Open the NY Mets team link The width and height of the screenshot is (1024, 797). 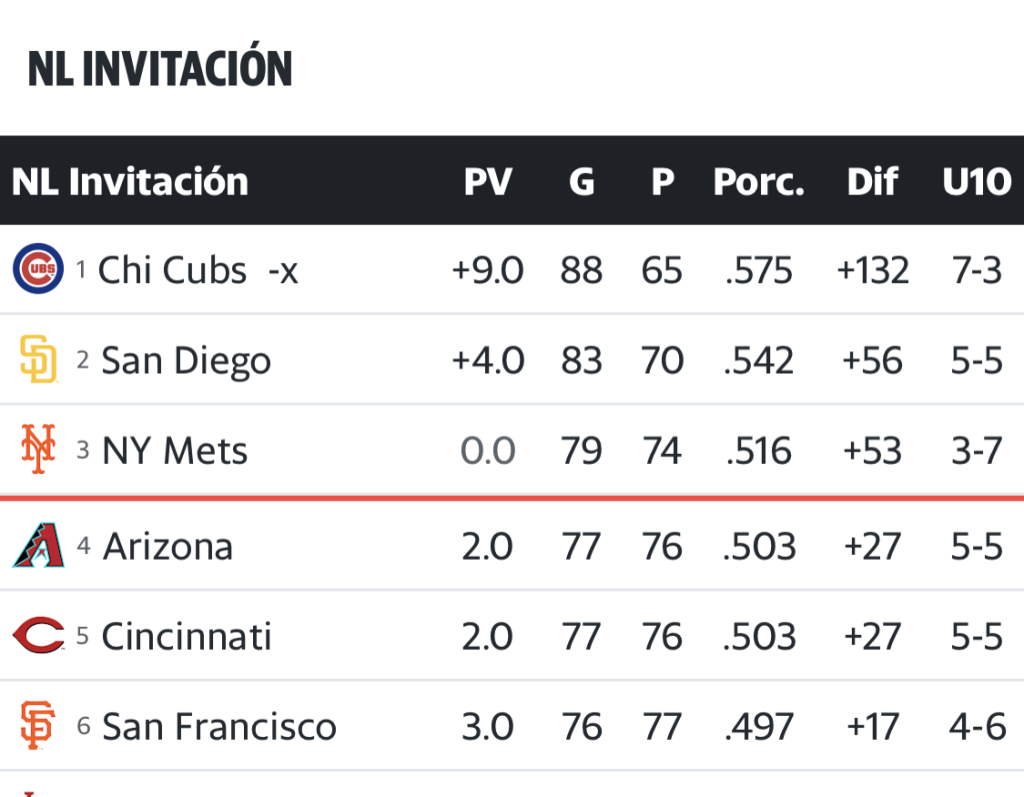click(x=174, y=451)
